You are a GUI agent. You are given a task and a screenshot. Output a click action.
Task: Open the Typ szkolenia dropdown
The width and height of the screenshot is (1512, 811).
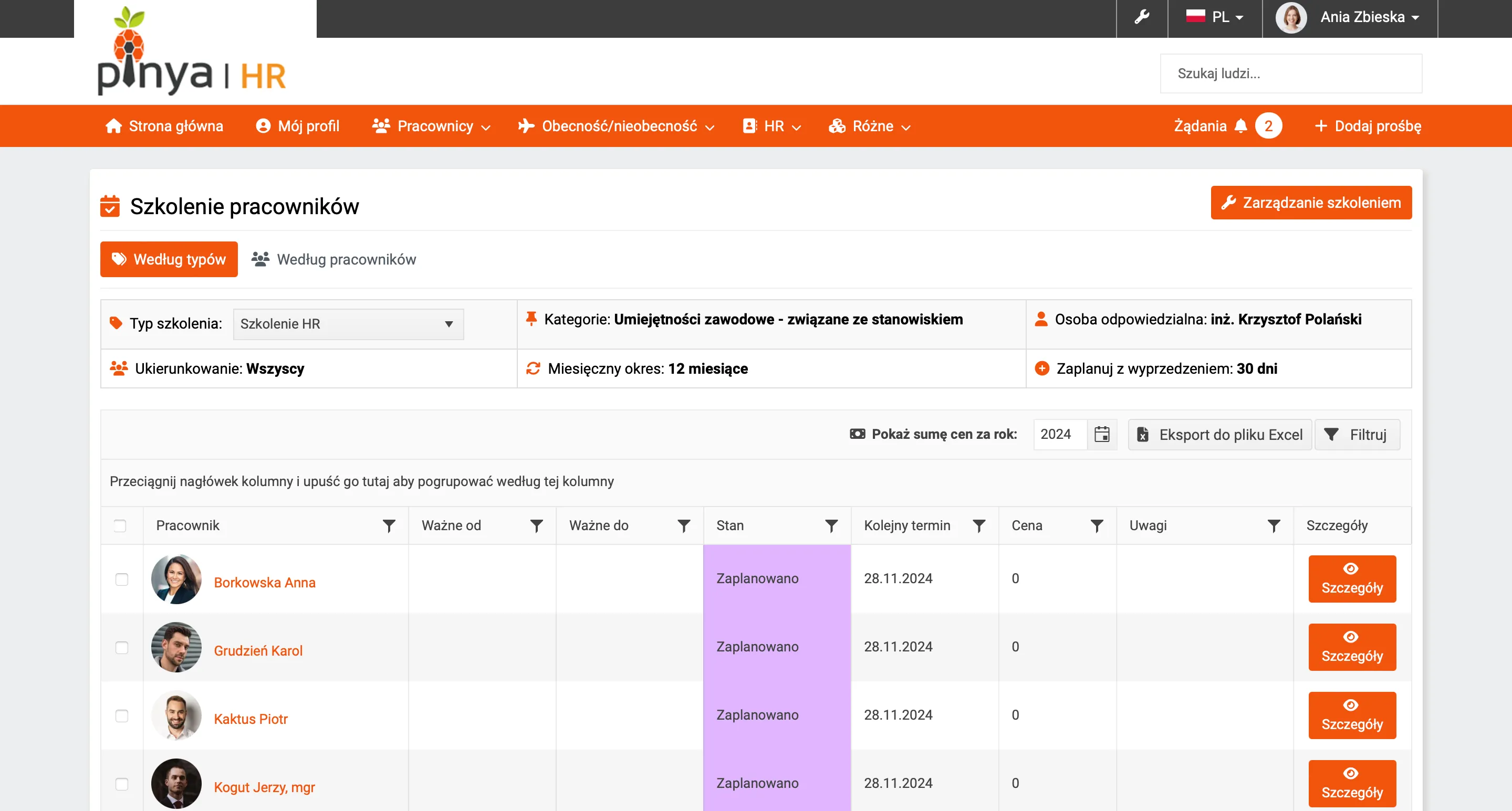348,324
